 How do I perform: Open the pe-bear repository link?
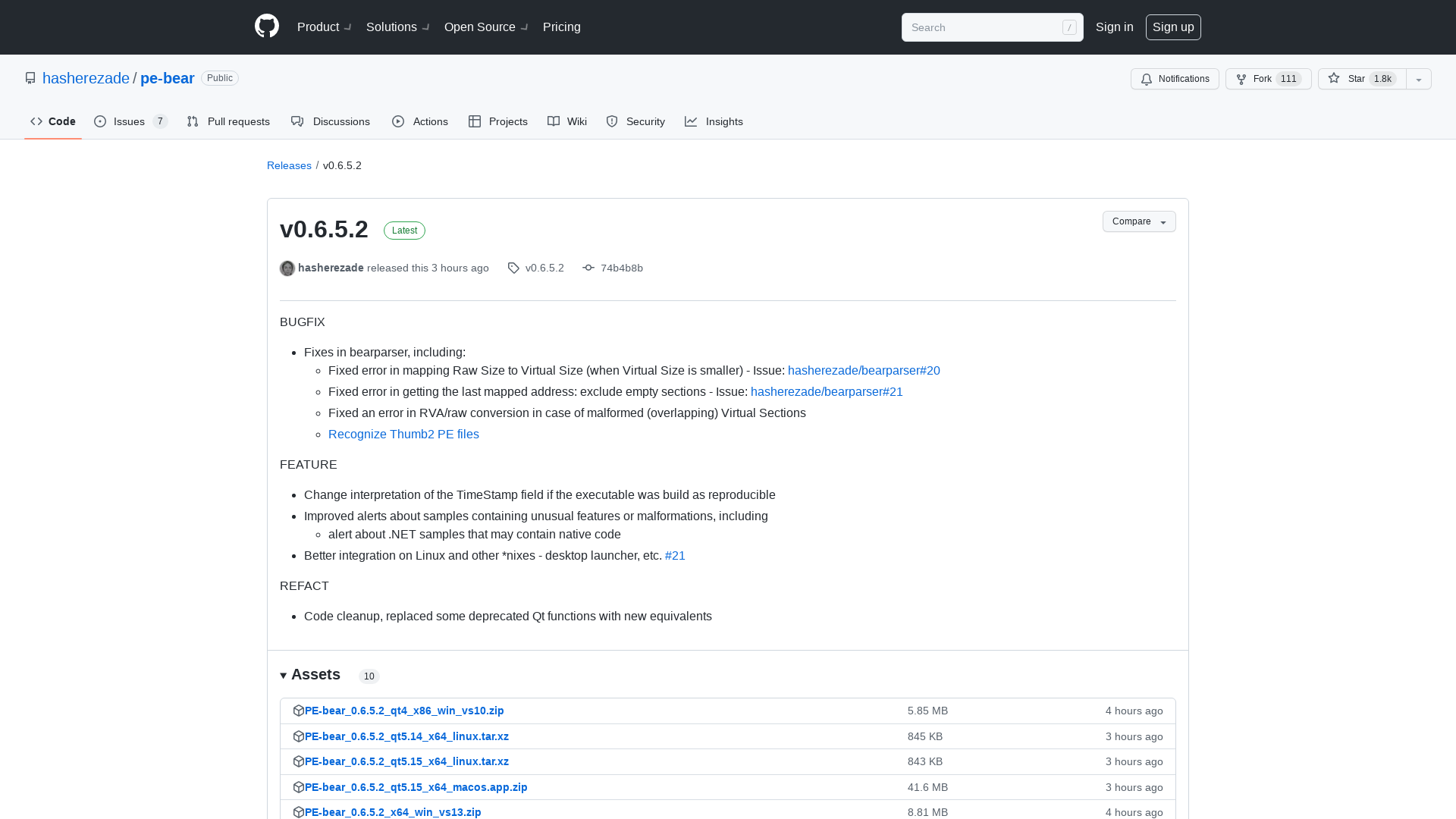(x=168, y=78)
